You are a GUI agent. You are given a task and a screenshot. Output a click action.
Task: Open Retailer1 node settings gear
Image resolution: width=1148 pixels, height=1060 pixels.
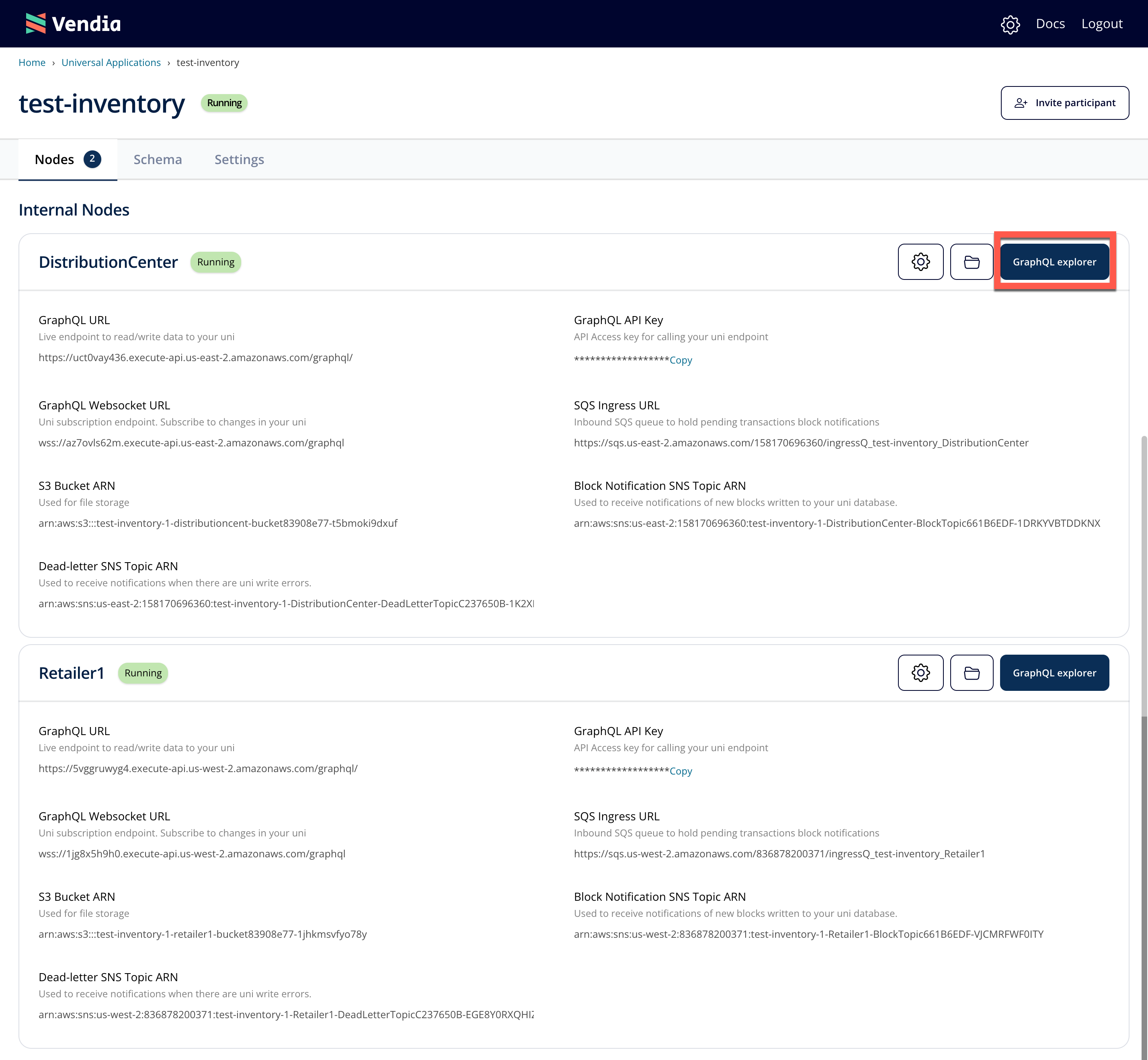point(920,673)
